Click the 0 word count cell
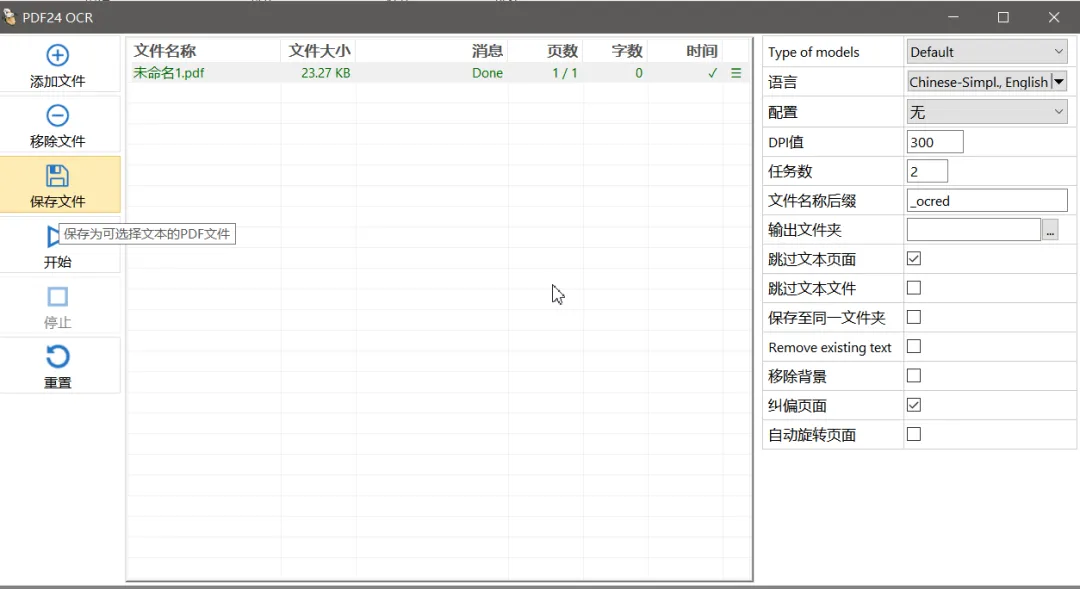This screenshot has height=589, width=1080. (x=638, y=73)
